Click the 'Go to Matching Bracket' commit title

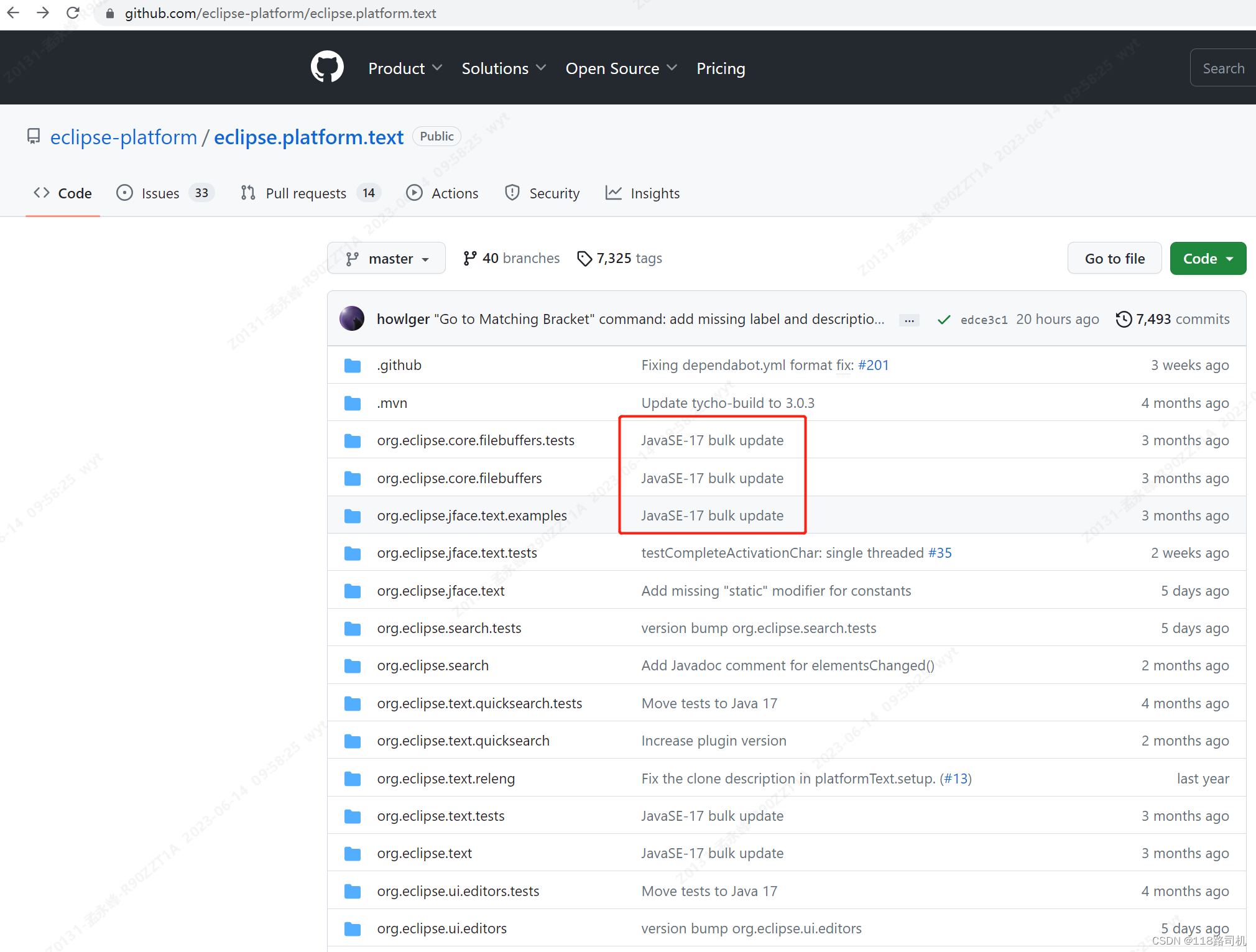[x=660, y=319]
